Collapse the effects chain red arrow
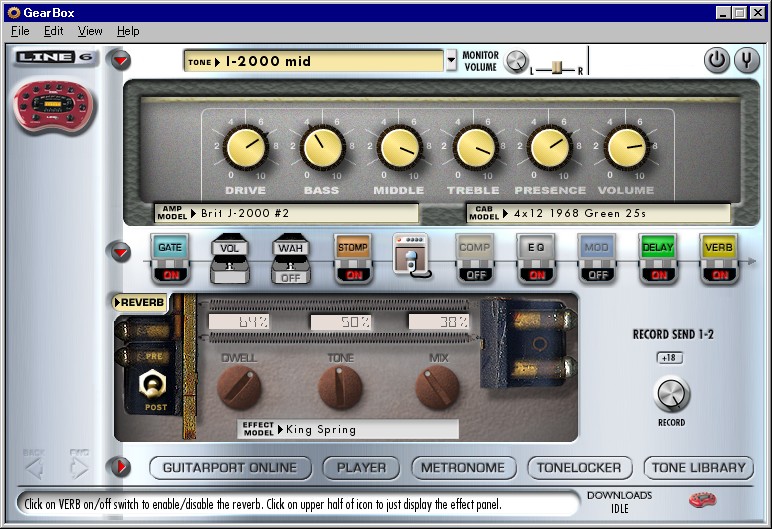 pyautogui.click(x=120, y=252)
